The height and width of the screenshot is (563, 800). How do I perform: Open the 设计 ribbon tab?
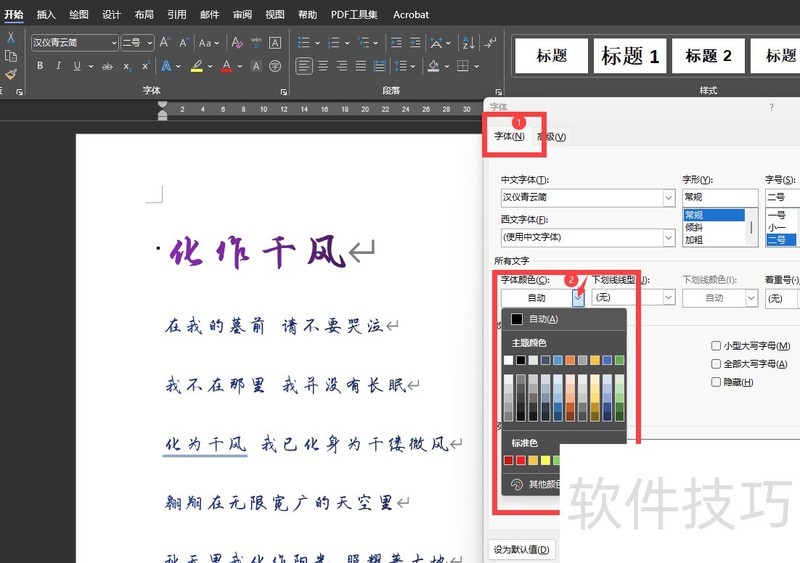click(111, 14)
